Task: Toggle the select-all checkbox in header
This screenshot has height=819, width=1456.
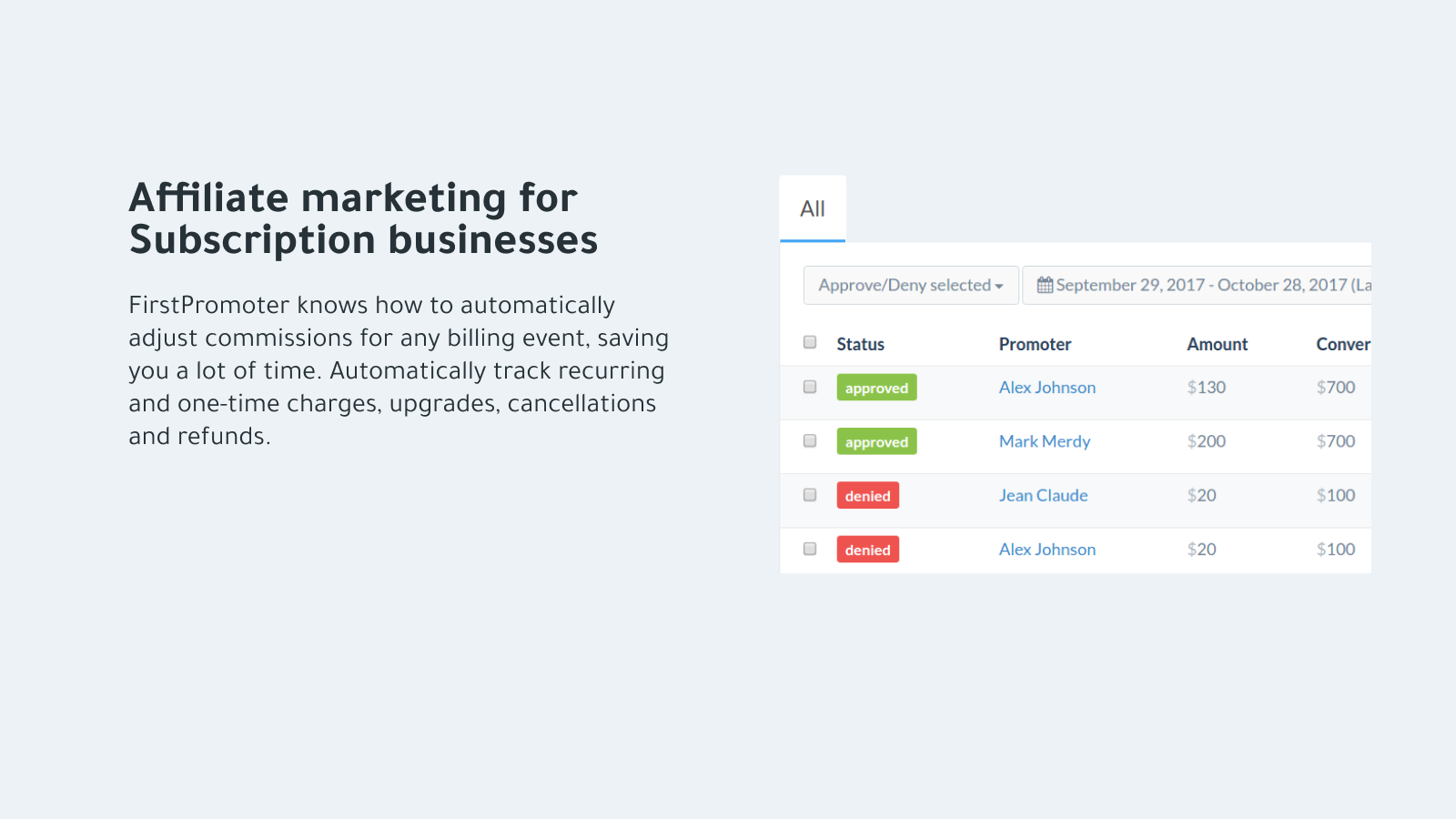Action: 810,342
